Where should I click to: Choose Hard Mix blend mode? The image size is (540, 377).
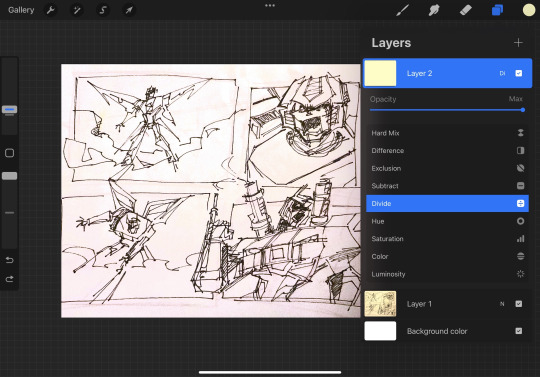447,133
